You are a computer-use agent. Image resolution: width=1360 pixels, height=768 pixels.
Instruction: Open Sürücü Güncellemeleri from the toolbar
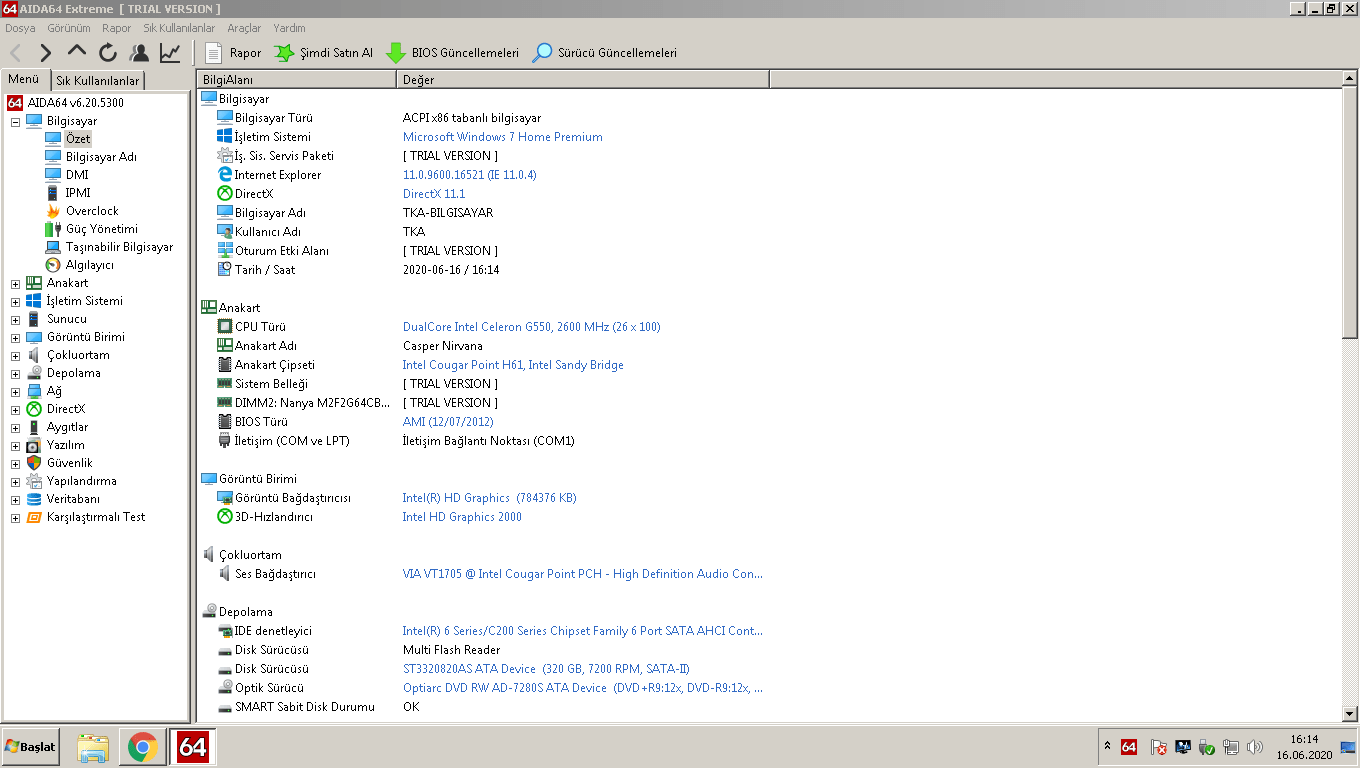point(605,53)
